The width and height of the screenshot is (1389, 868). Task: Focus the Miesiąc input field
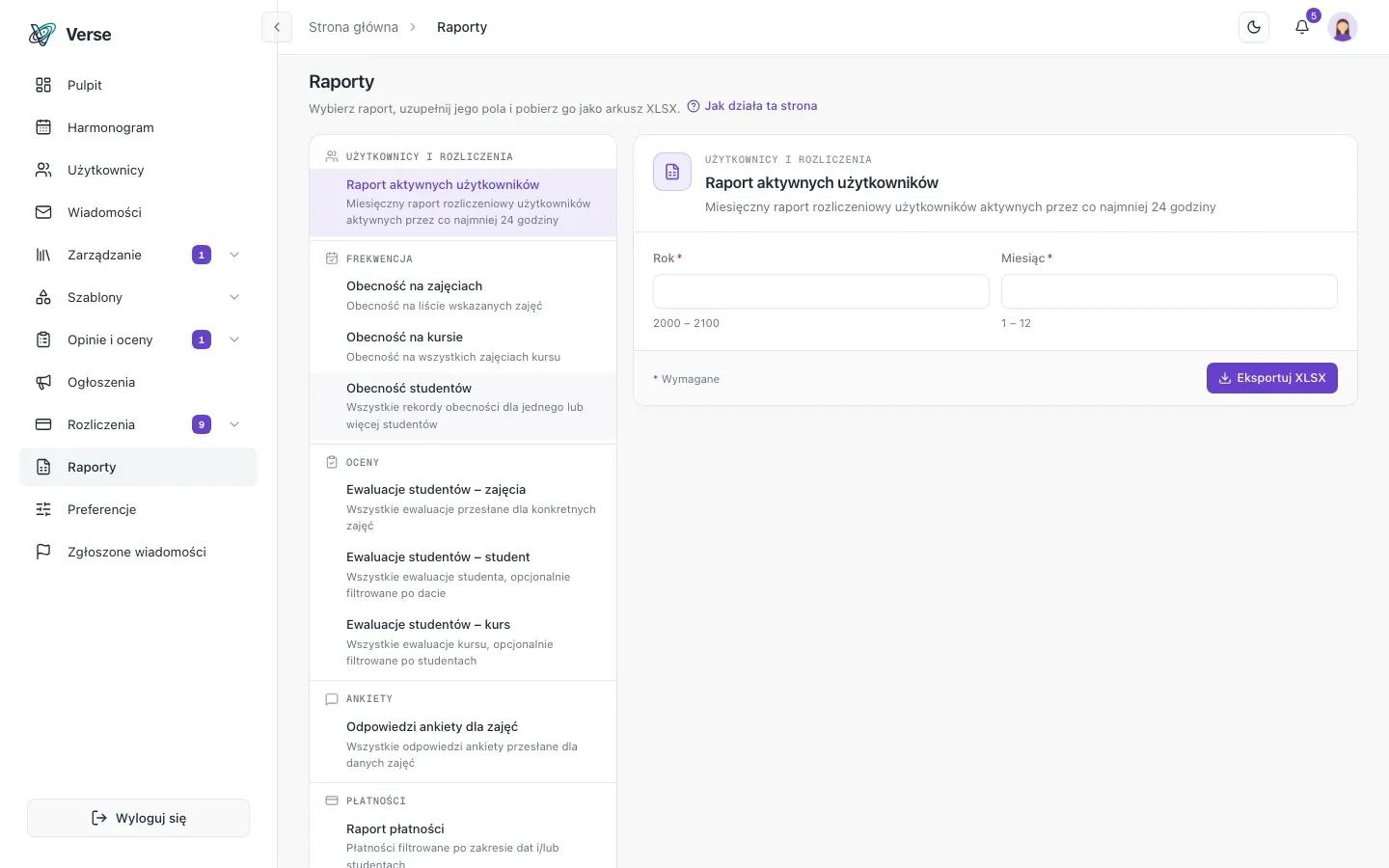[x=1169, y=291]
